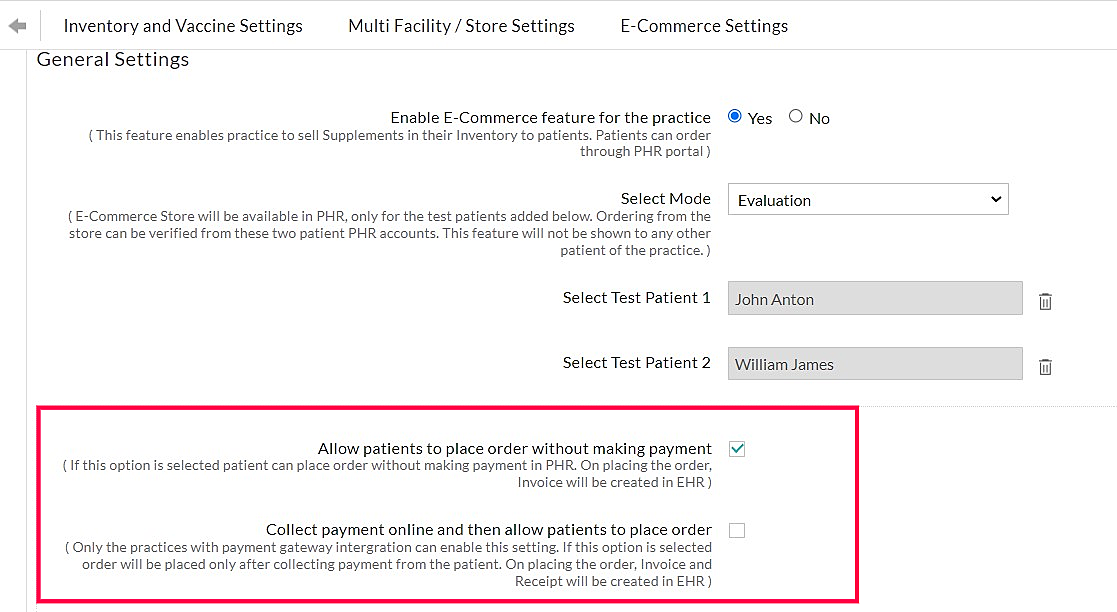Click the John Anton patient field

[874, 299]
